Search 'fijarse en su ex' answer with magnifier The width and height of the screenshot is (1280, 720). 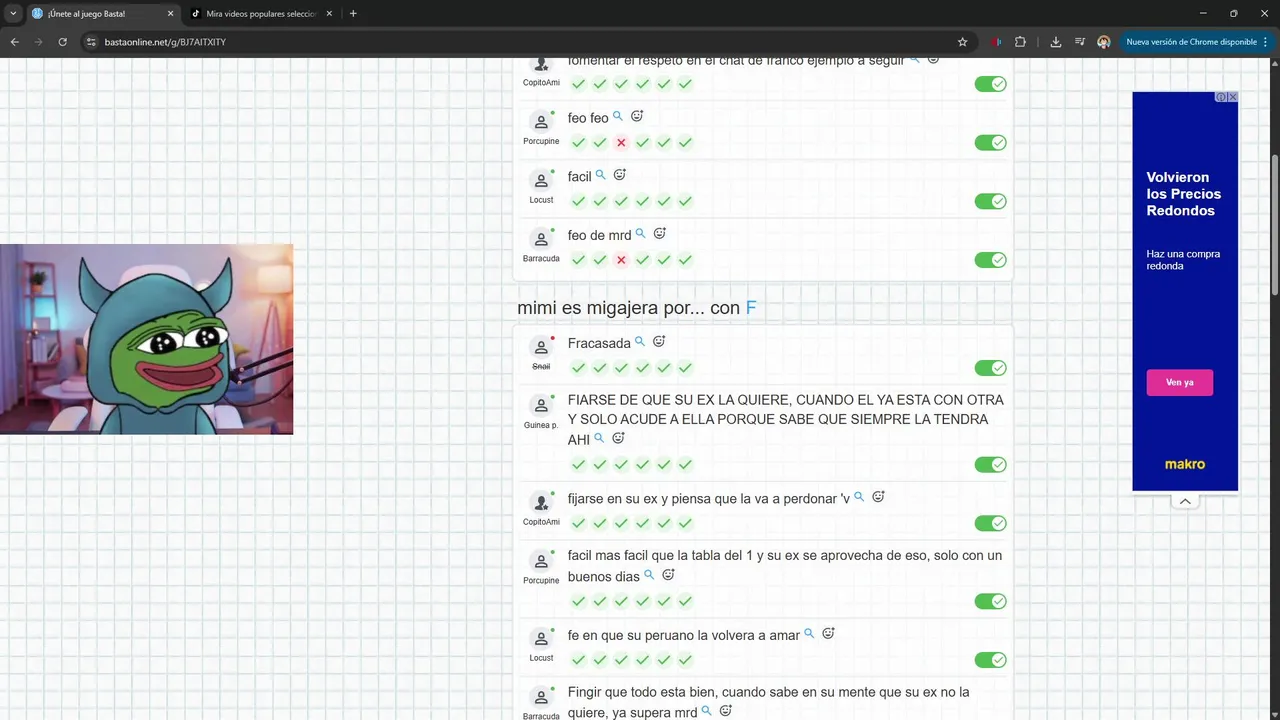[859, 497]
